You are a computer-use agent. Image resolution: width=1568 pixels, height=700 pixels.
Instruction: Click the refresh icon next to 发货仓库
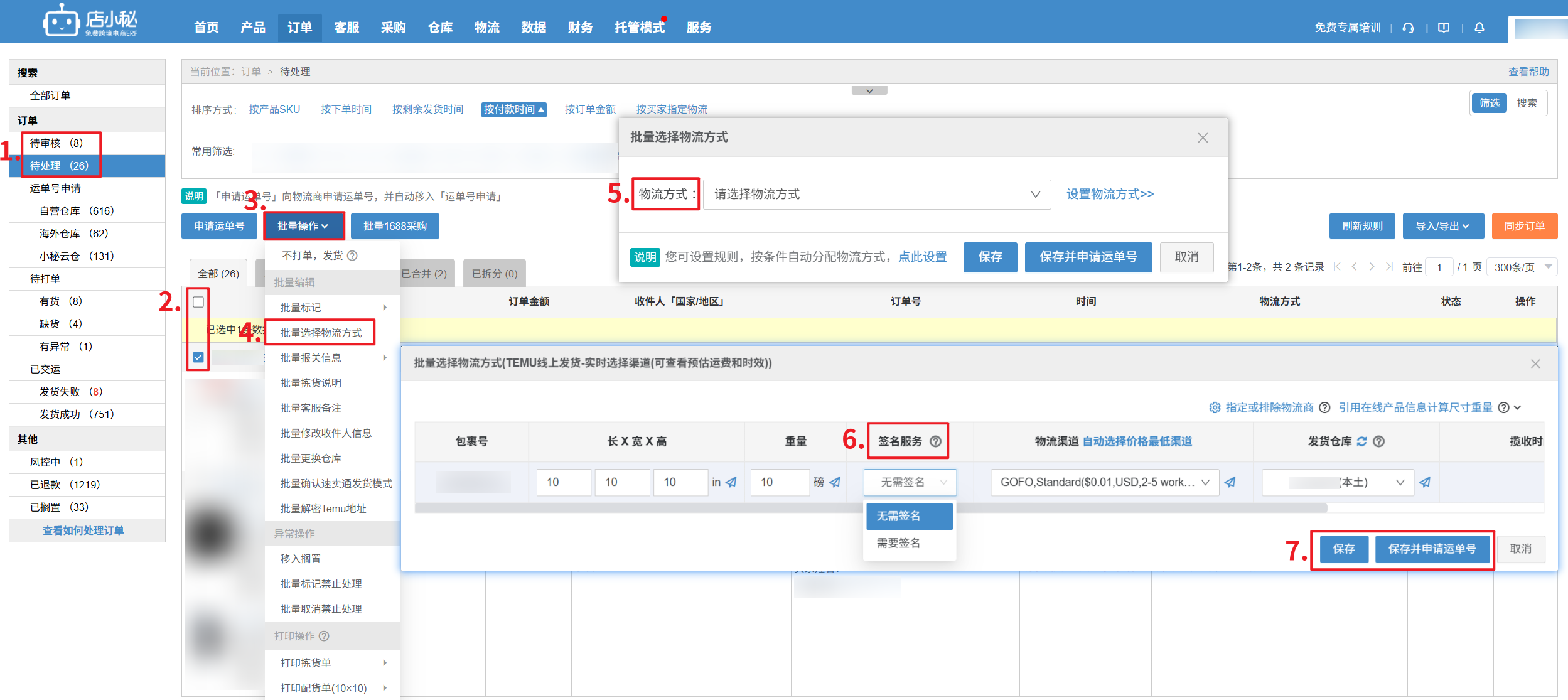click(x=1361, y=441)
